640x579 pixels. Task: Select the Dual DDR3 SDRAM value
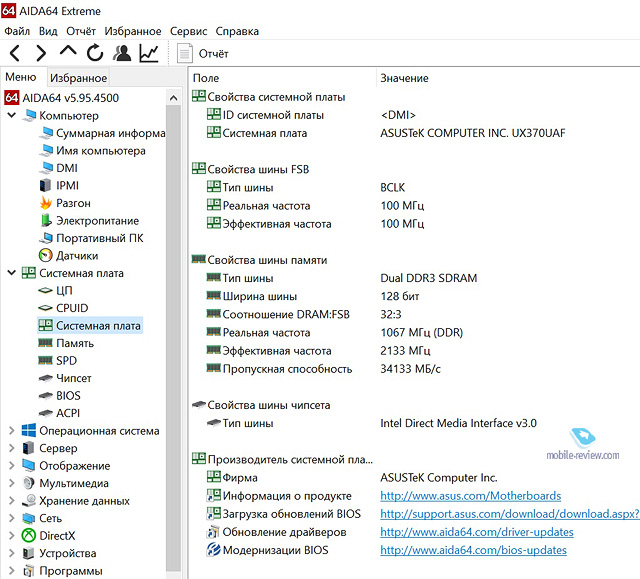[x=429, y=278]
